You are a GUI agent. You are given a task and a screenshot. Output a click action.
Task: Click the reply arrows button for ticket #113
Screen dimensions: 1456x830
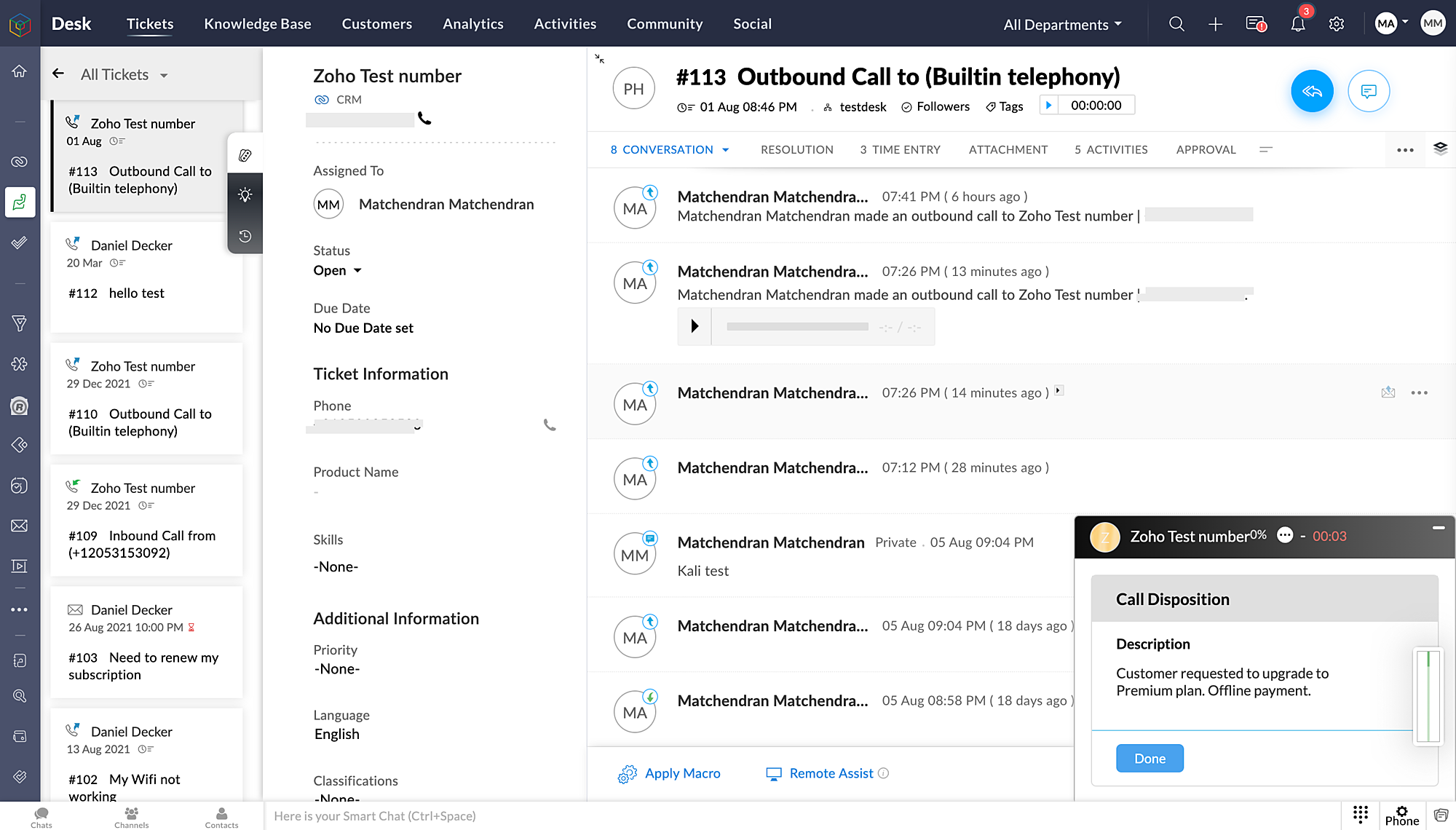click(1312, 91)
